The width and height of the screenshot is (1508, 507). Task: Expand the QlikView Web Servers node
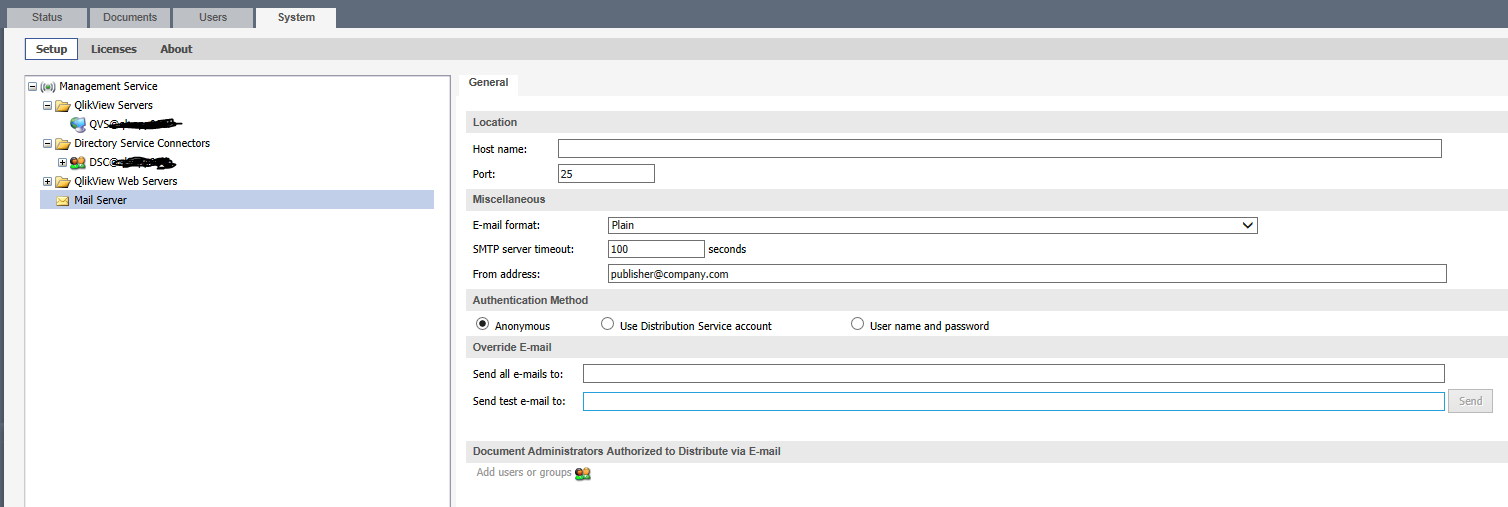(47, 182)
